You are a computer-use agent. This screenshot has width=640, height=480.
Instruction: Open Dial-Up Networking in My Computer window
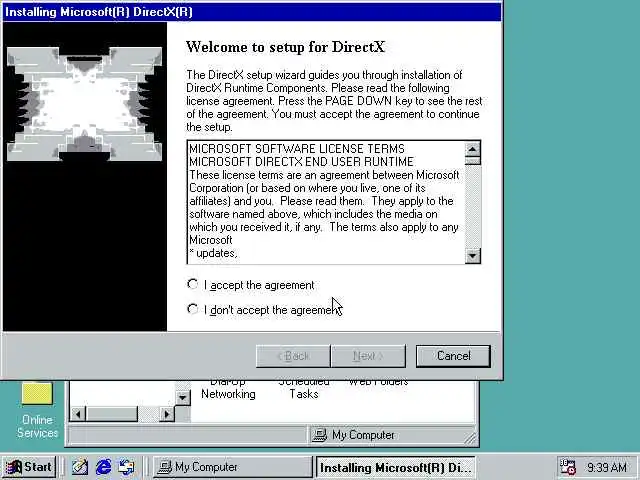228,390
